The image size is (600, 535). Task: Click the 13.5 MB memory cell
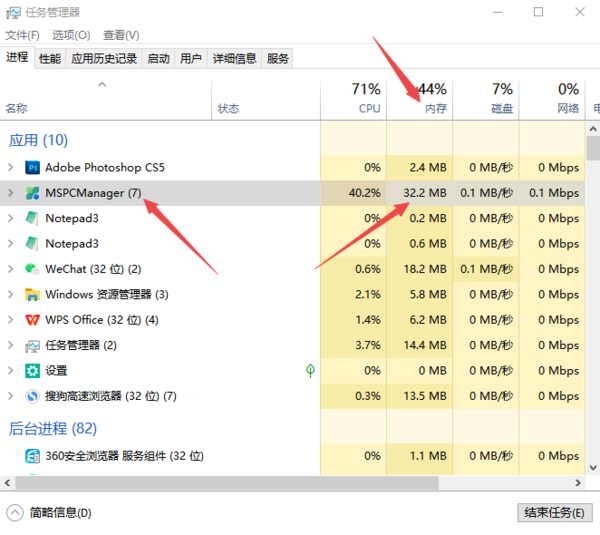click(420, 396)
